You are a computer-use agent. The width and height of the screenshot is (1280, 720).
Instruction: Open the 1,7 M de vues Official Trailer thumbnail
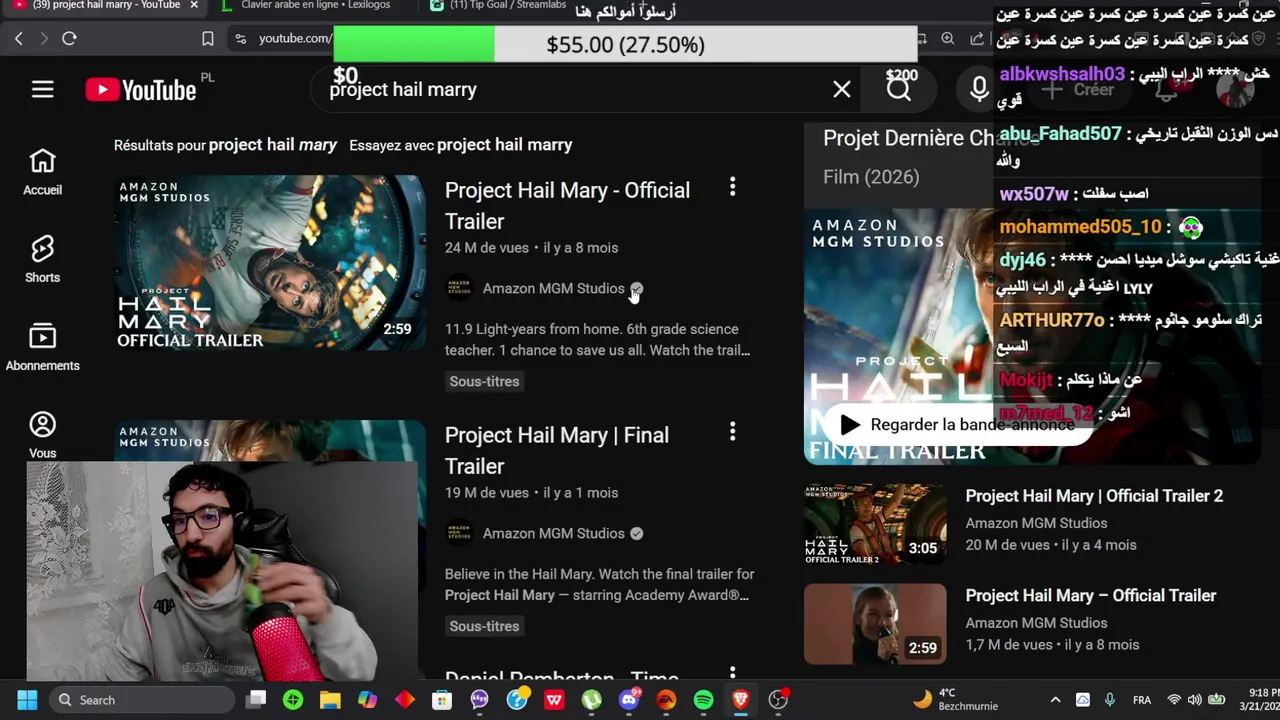875,624
